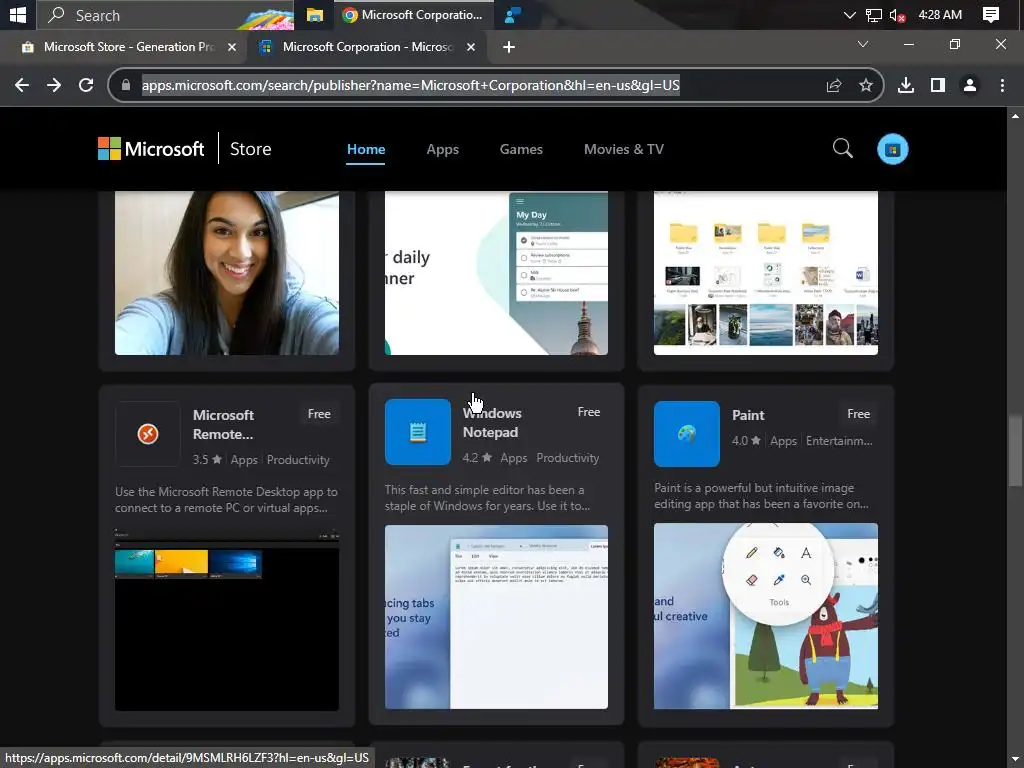Open the selfie woman screenshot thumbnail
This screenshot has height=768, width=1024.
227,273
